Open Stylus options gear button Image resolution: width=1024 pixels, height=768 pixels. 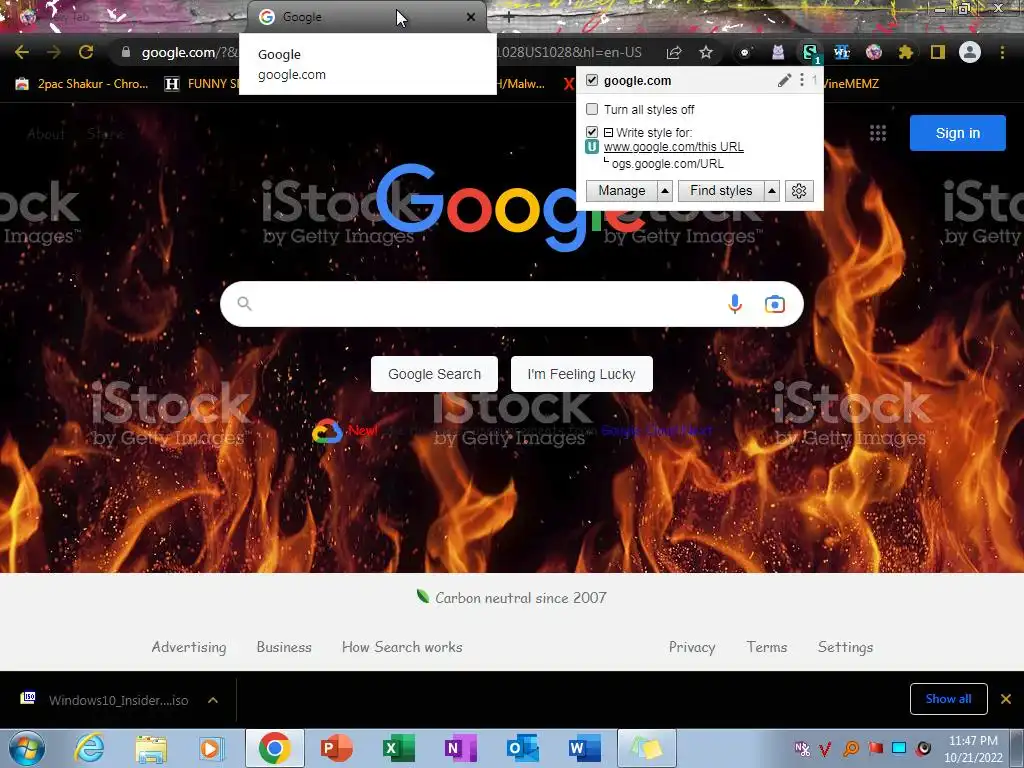tap(799, 191)
